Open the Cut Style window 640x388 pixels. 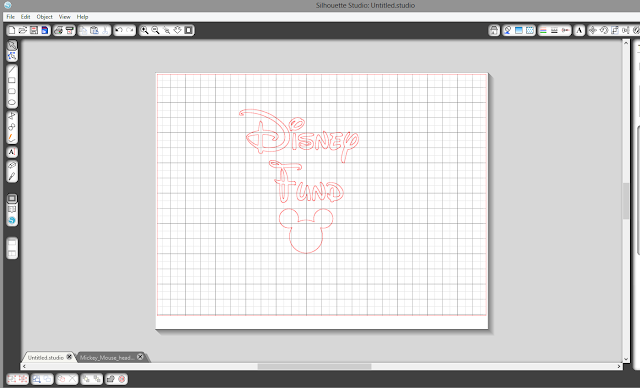coord(565,30)
